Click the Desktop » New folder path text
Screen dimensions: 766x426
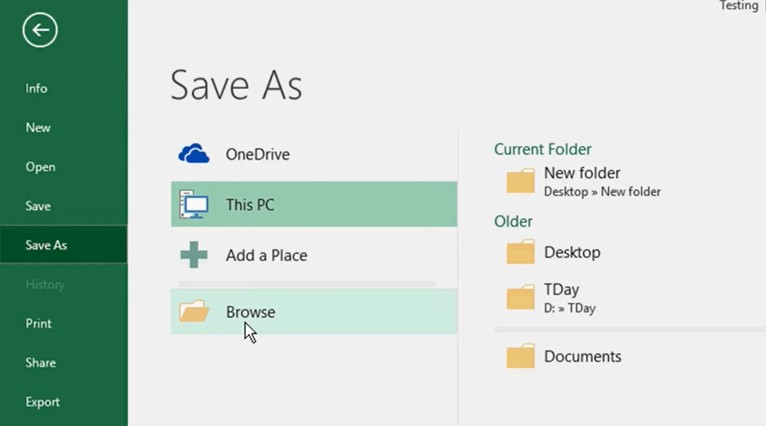pos(602,192)
